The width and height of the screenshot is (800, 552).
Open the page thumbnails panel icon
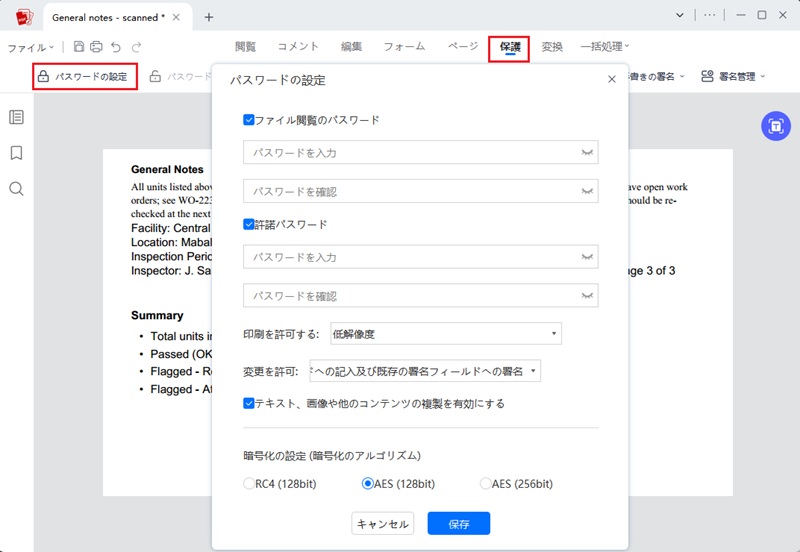[x=16, y=117]
